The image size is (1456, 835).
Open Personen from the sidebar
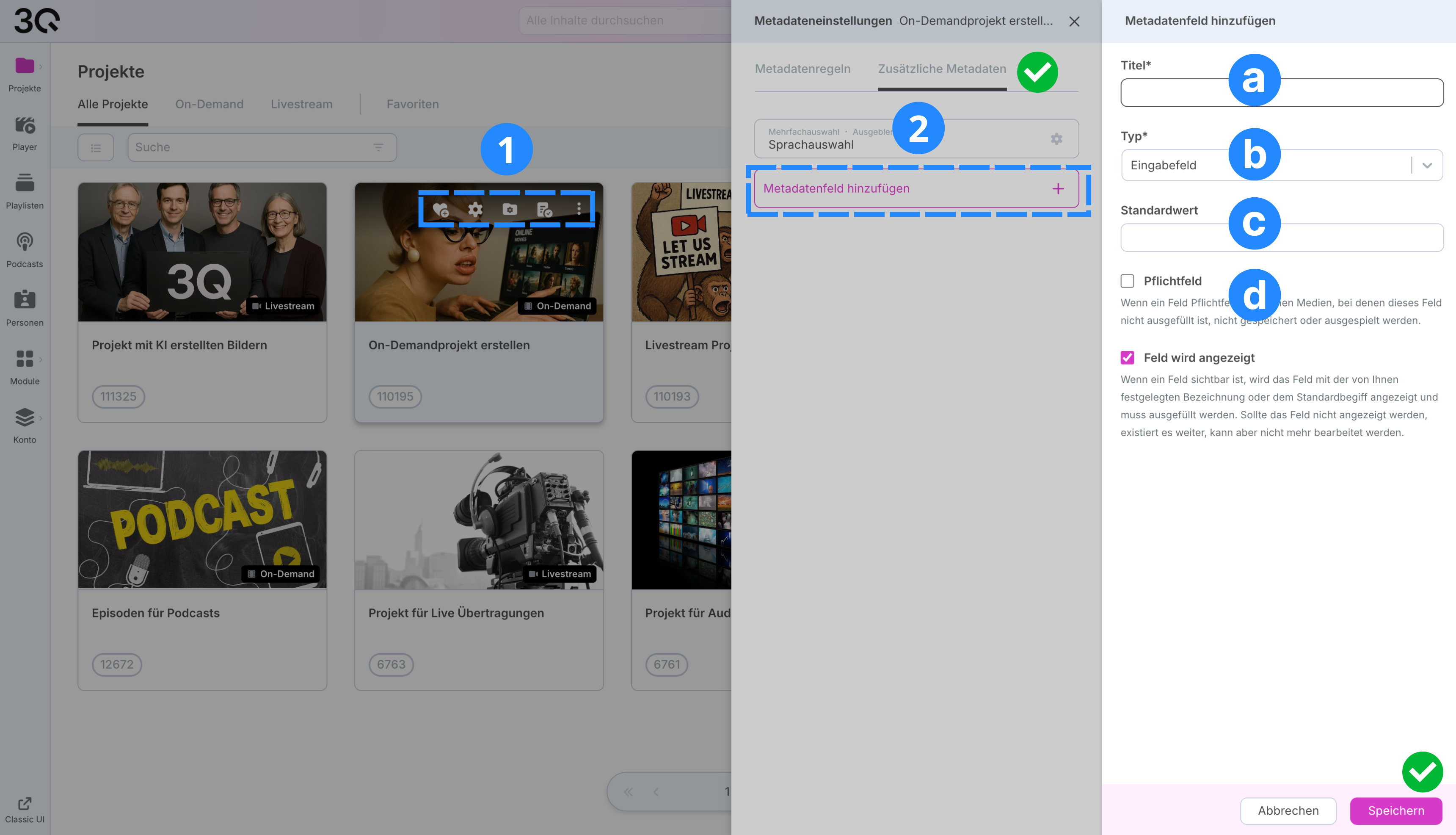tap(25, 300)
